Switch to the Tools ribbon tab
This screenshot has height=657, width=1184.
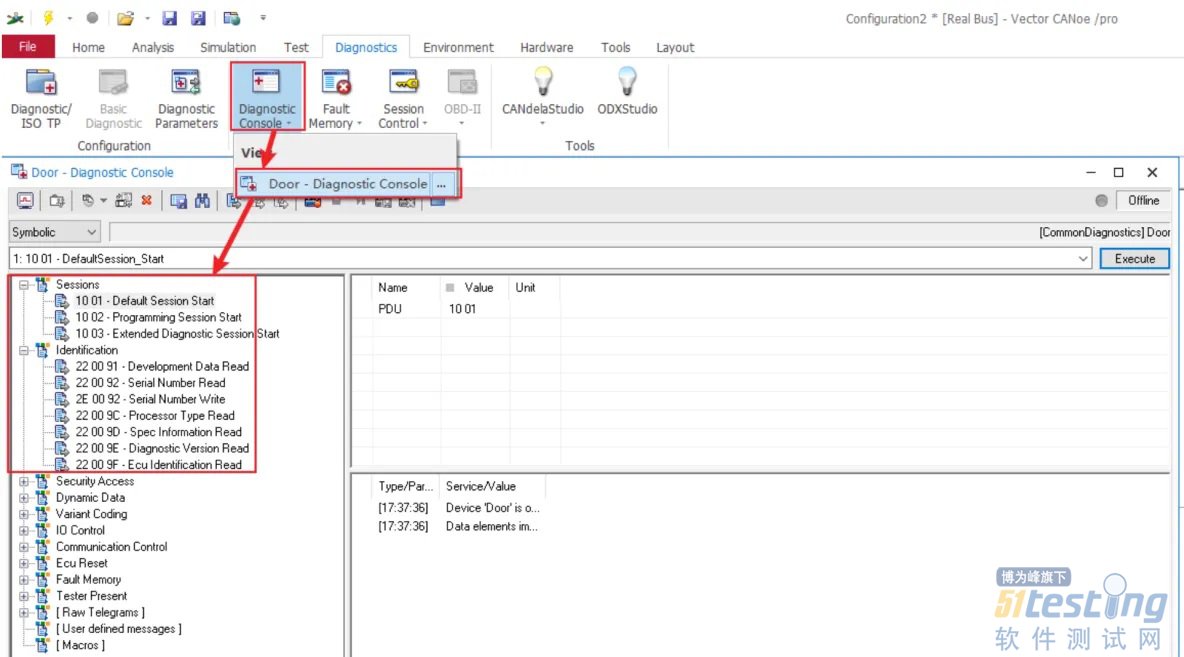pyautogui.click(x=615, y=48)
